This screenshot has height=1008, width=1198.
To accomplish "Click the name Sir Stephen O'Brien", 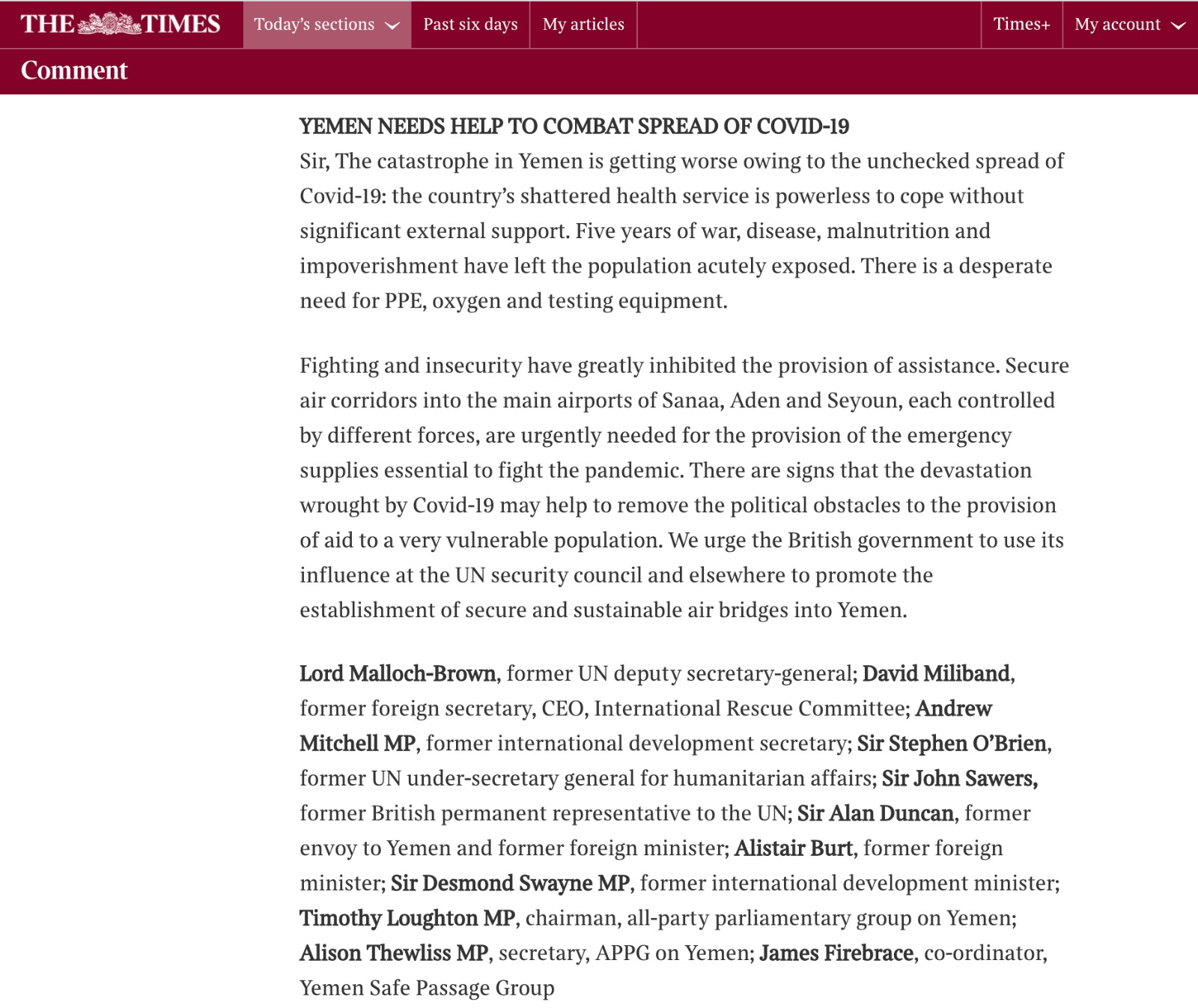I will pyautogui.click(x=952, y=743).
